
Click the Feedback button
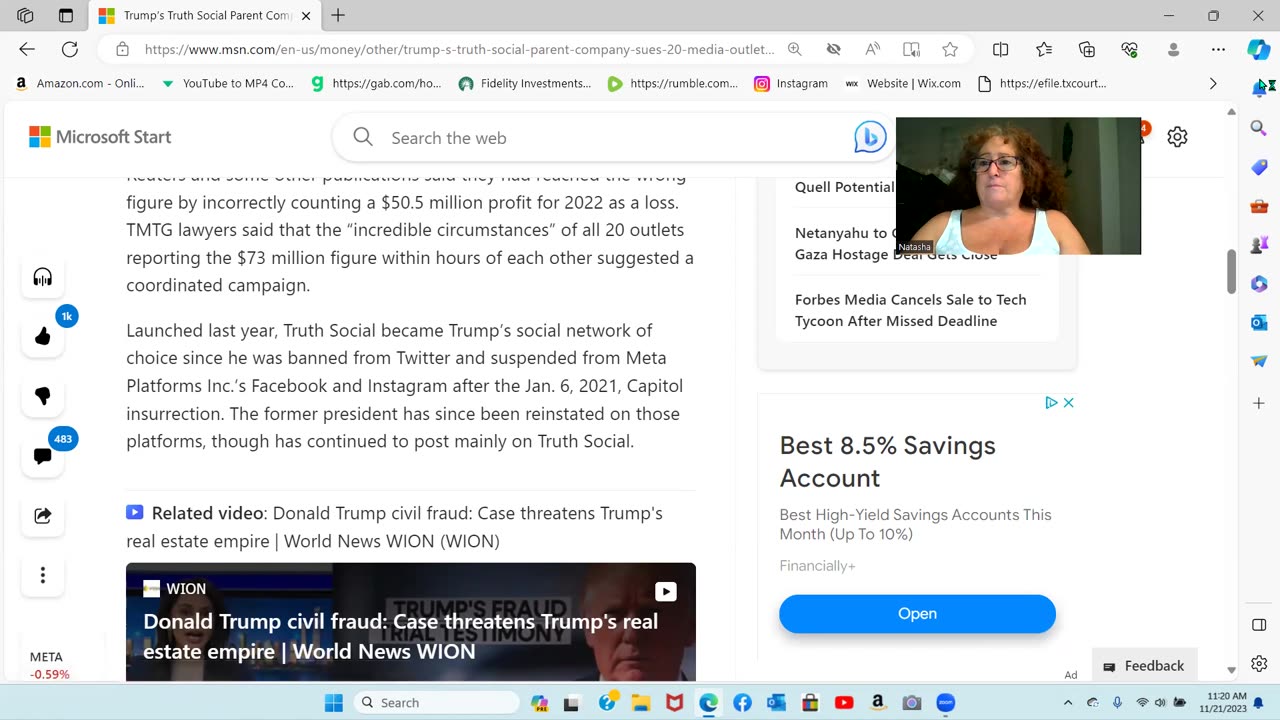pos(1144,666)
